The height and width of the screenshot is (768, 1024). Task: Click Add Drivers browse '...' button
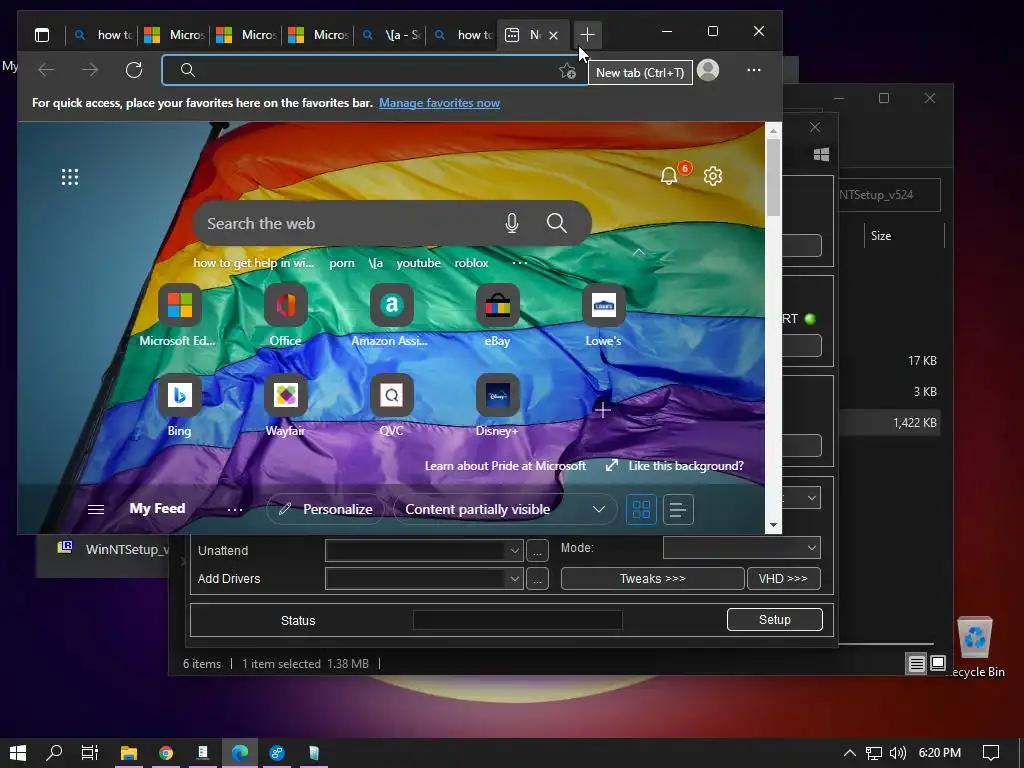coord(537,579)
